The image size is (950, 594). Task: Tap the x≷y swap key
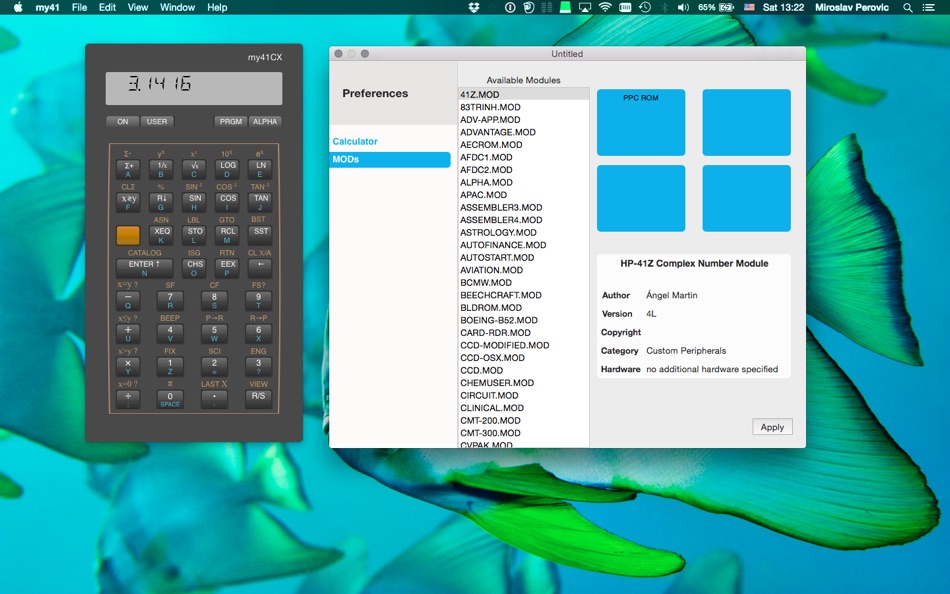(x=128, y=202)
